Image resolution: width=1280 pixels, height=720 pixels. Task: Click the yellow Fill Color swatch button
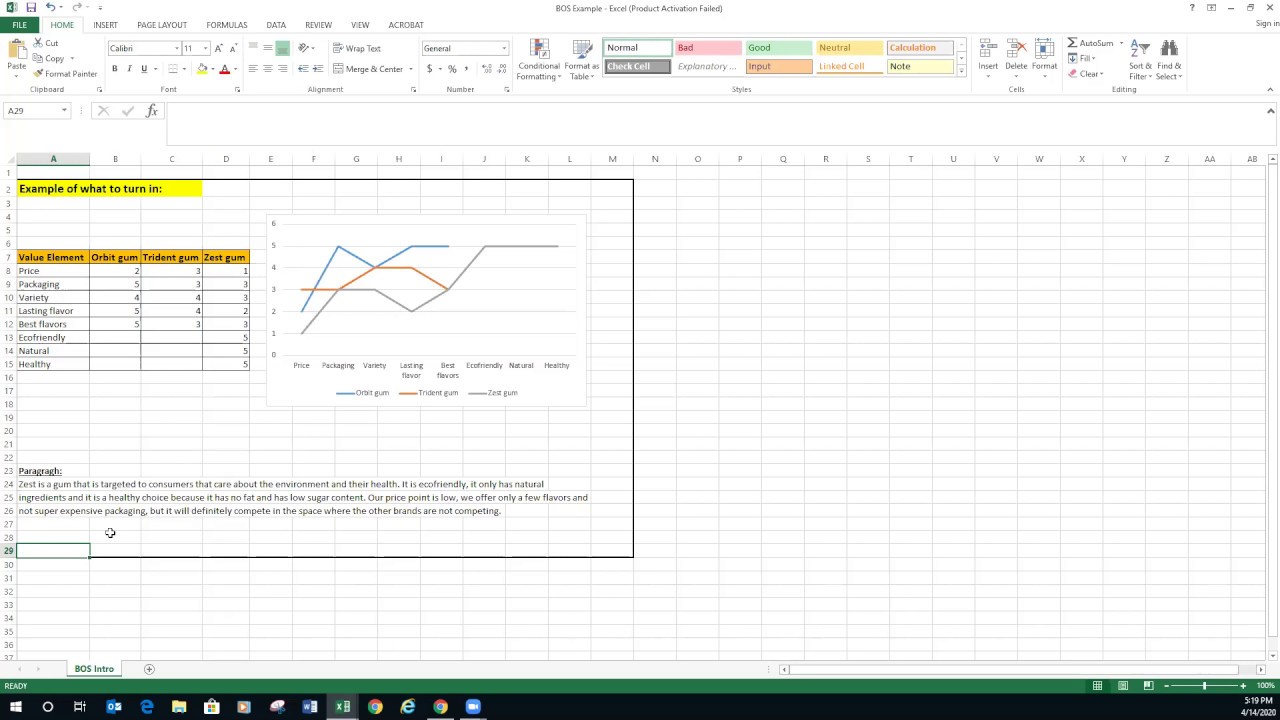click(x=201, y=69)
